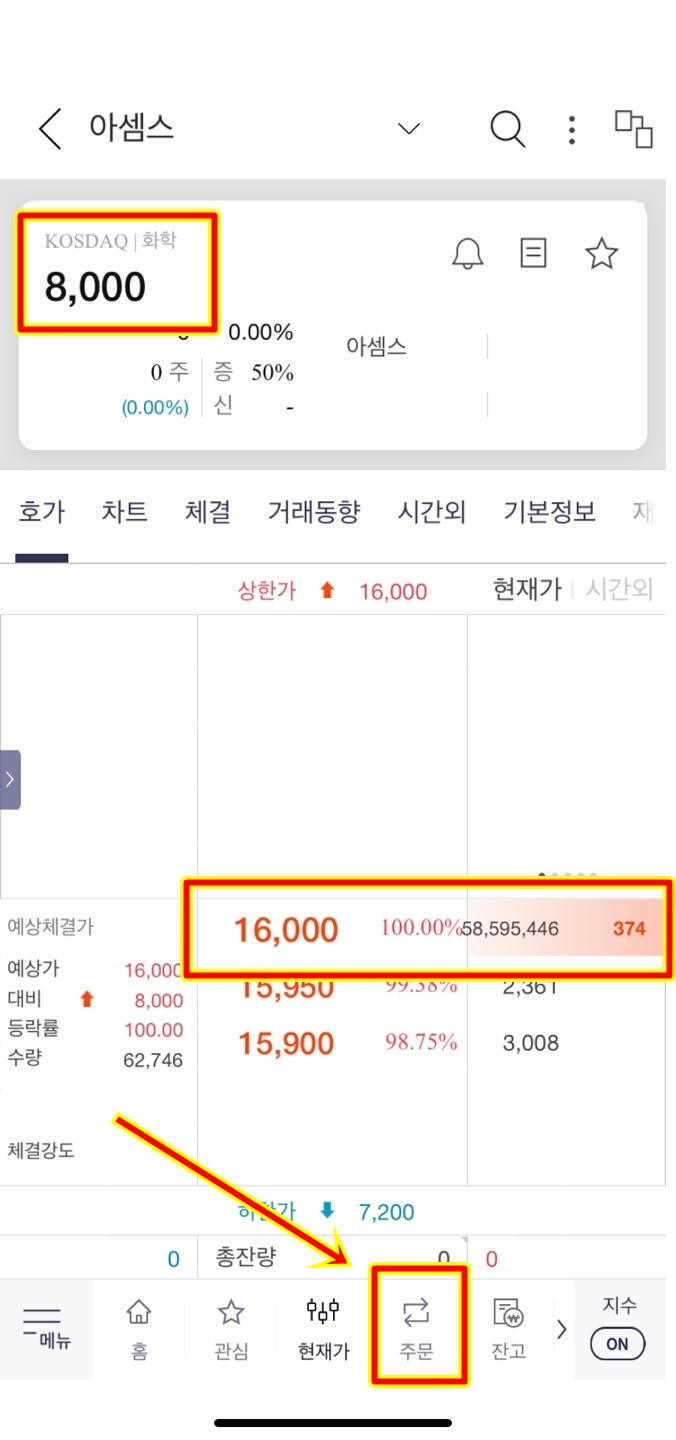Tap the back arrow icon
The width and height of the screenshot is (676, 1440).
48,129
